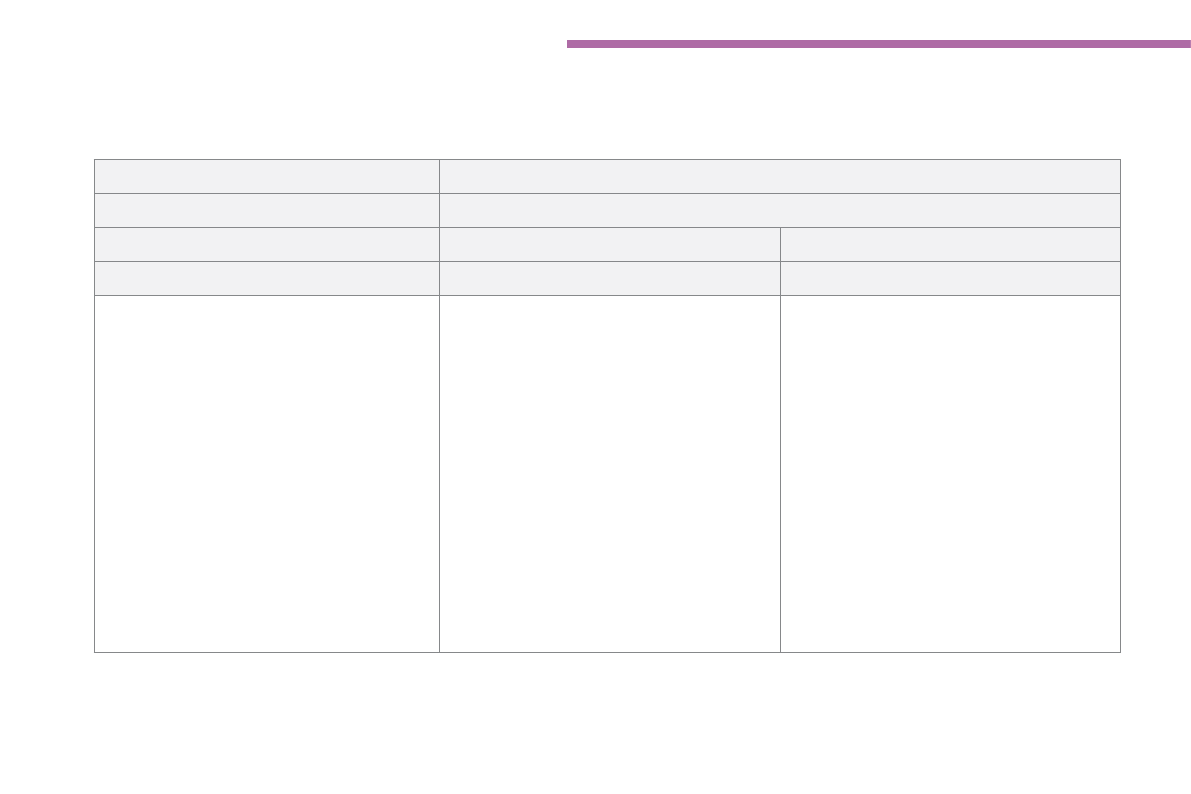The height and width of the screenshot is (794, 1191).
Task: Click the table's bottom-right corner
Action: (1120, 652)
